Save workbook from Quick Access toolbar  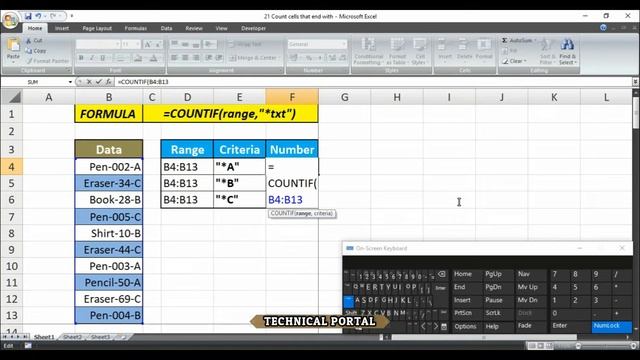pyautogui.click(x=28, y=16)
